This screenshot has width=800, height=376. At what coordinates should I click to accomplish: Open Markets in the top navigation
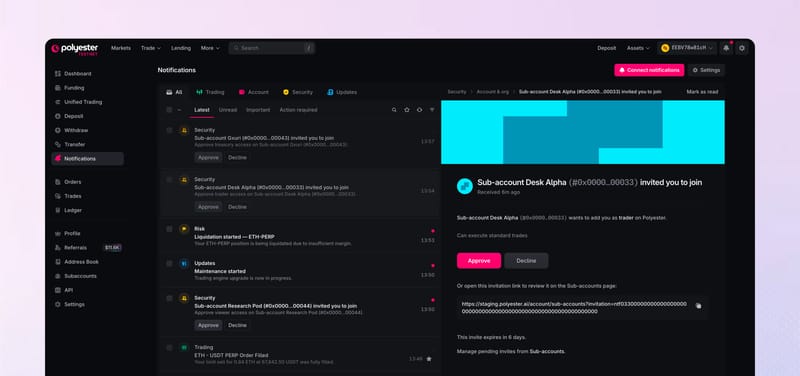click(x=121, y=48)
